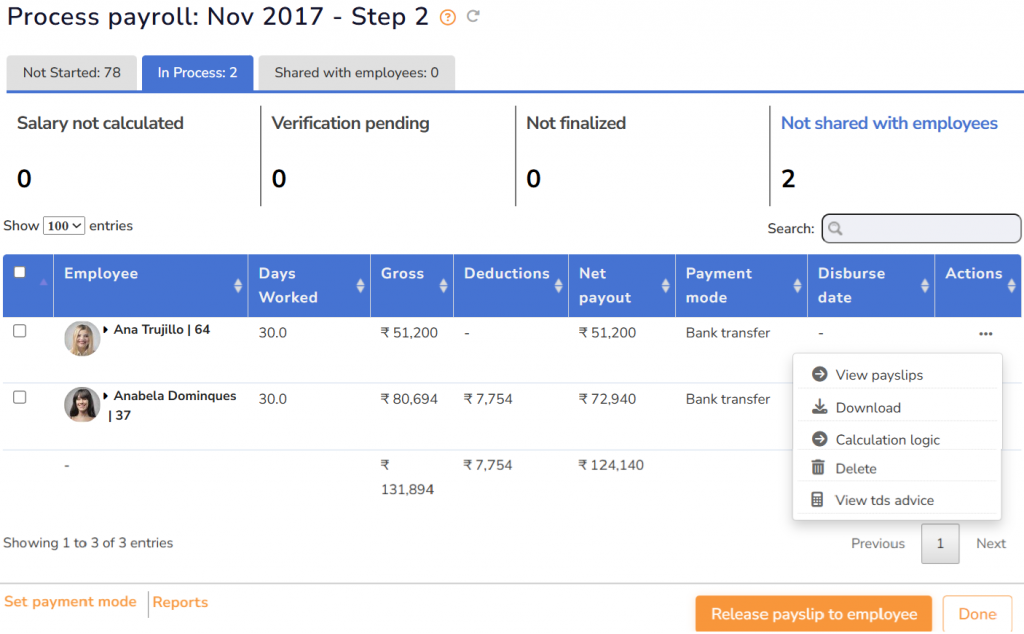This screenshot has height=634, width=1024.
Task: Toggle the select-all checkbox in table header
Action: tap(20, 273)
